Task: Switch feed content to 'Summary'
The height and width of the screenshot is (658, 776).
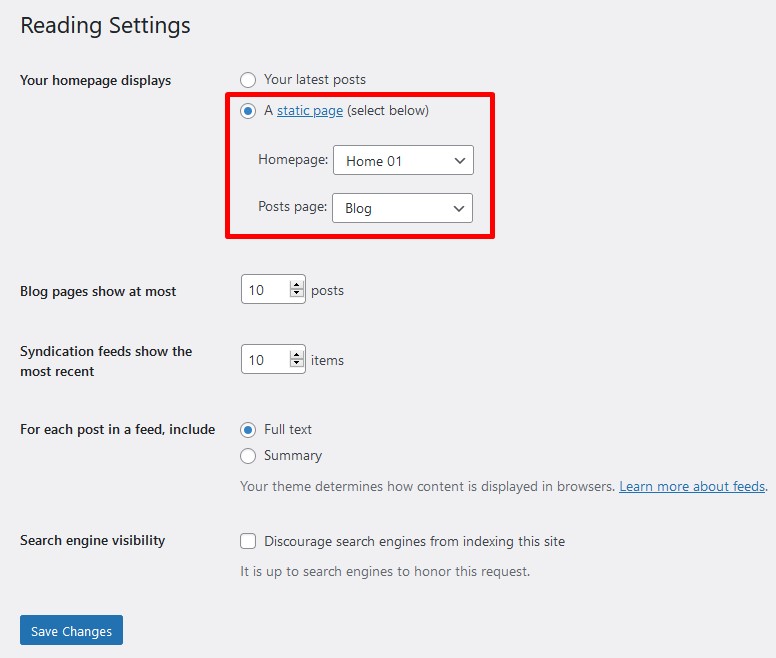Action: tap(248, 456)
